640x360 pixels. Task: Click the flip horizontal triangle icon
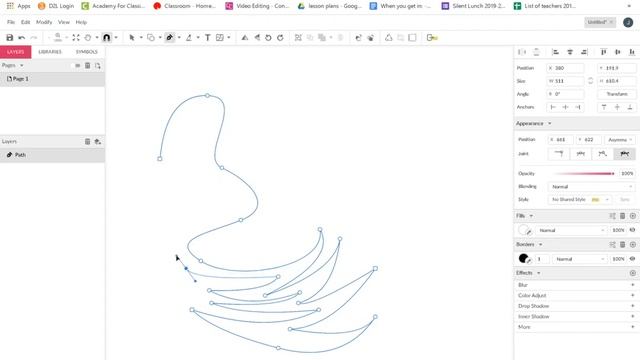pyautogui.click(x=244, y=38)
